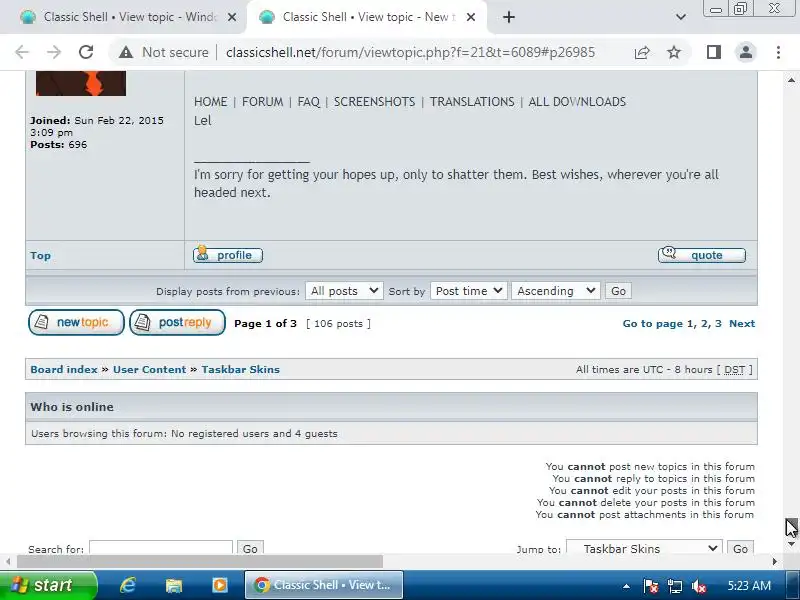The height and width of the screenshot is (600, 800).
Task: Open the Taskbar Skins breadcrumb
Action: click(240, 369)
